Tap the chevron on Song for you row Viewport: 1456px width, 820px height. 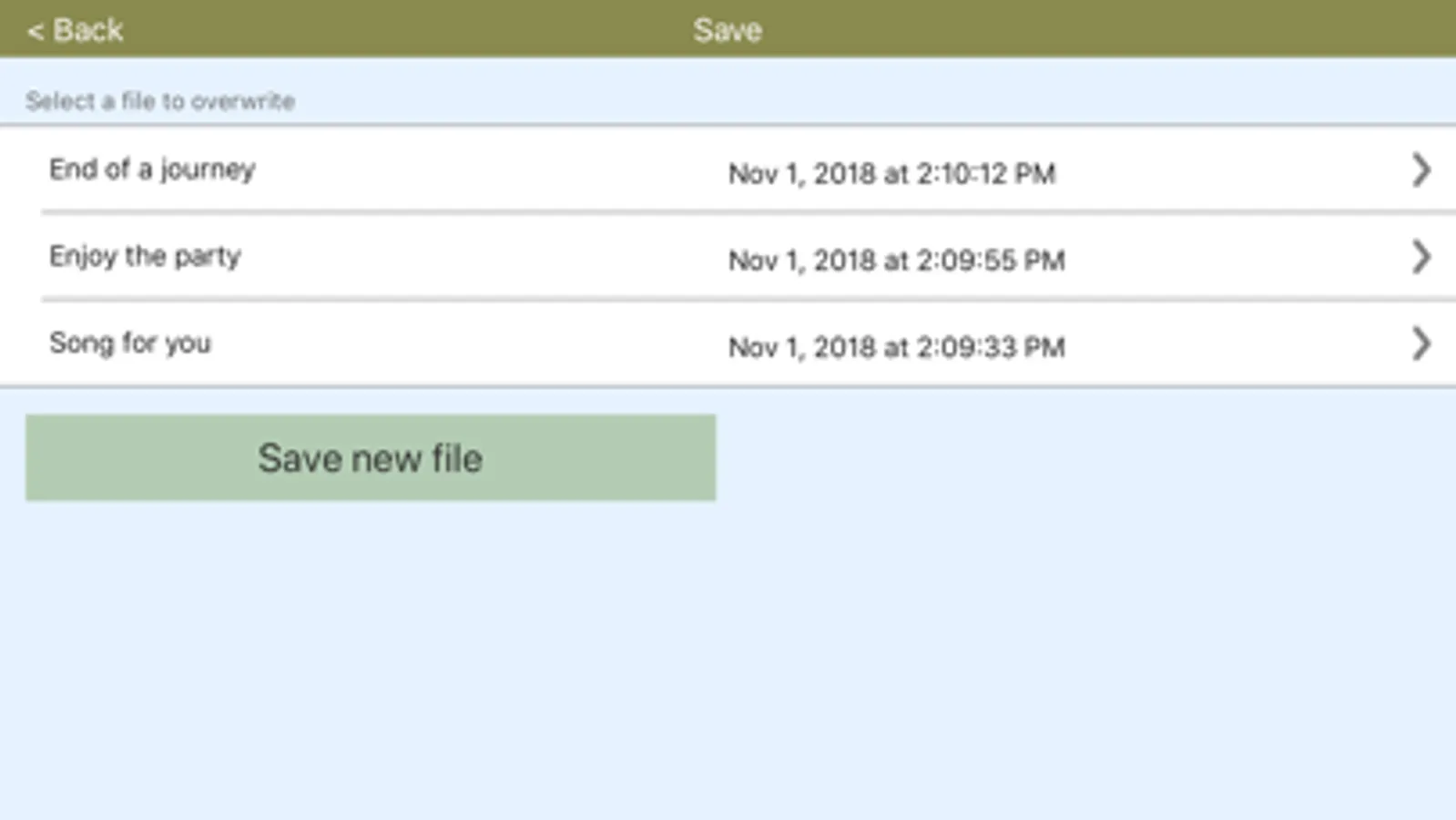(1420, 343)
